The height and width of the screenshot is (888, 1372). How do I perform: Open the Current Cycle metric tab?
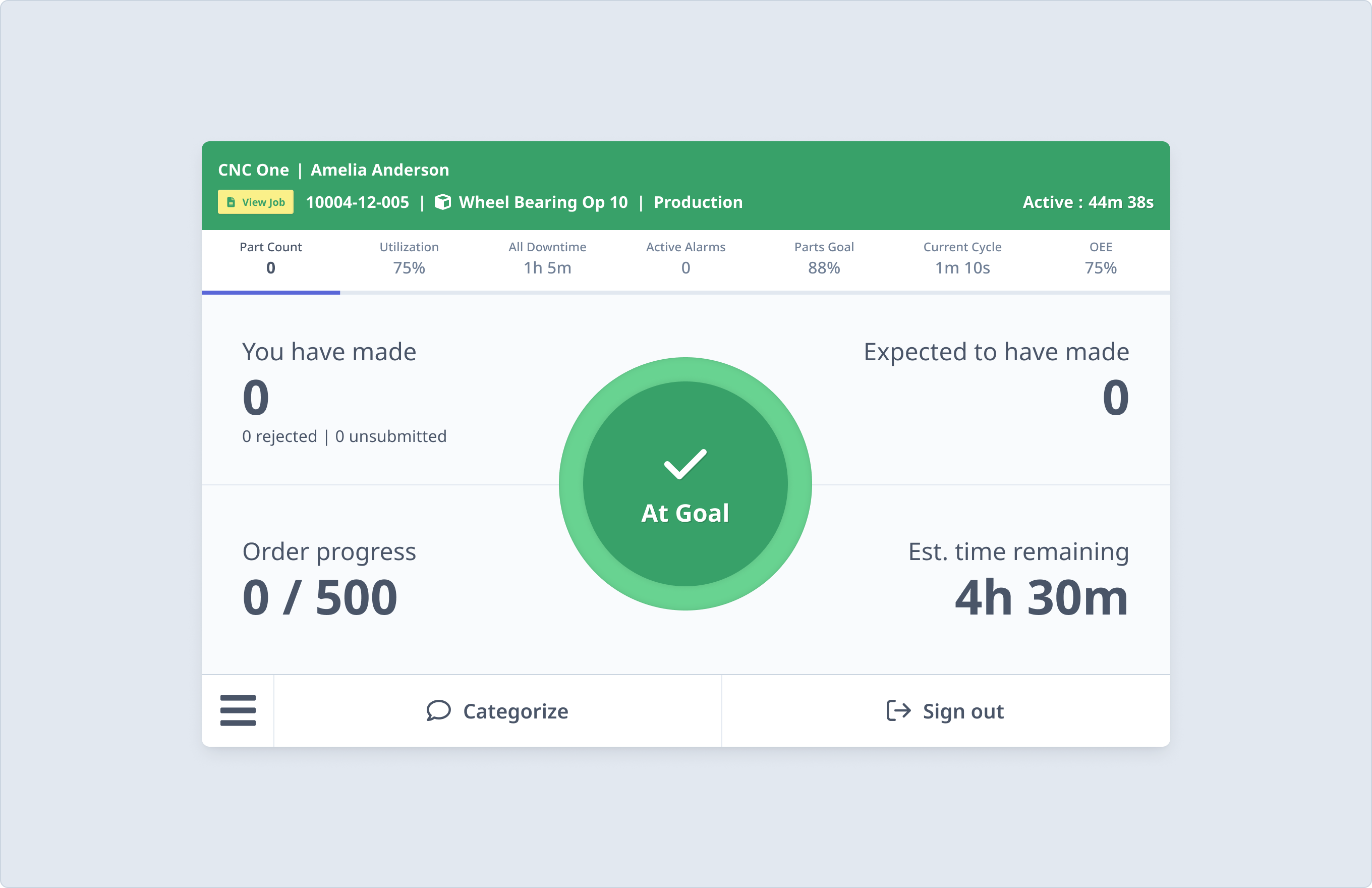[962, 258]
